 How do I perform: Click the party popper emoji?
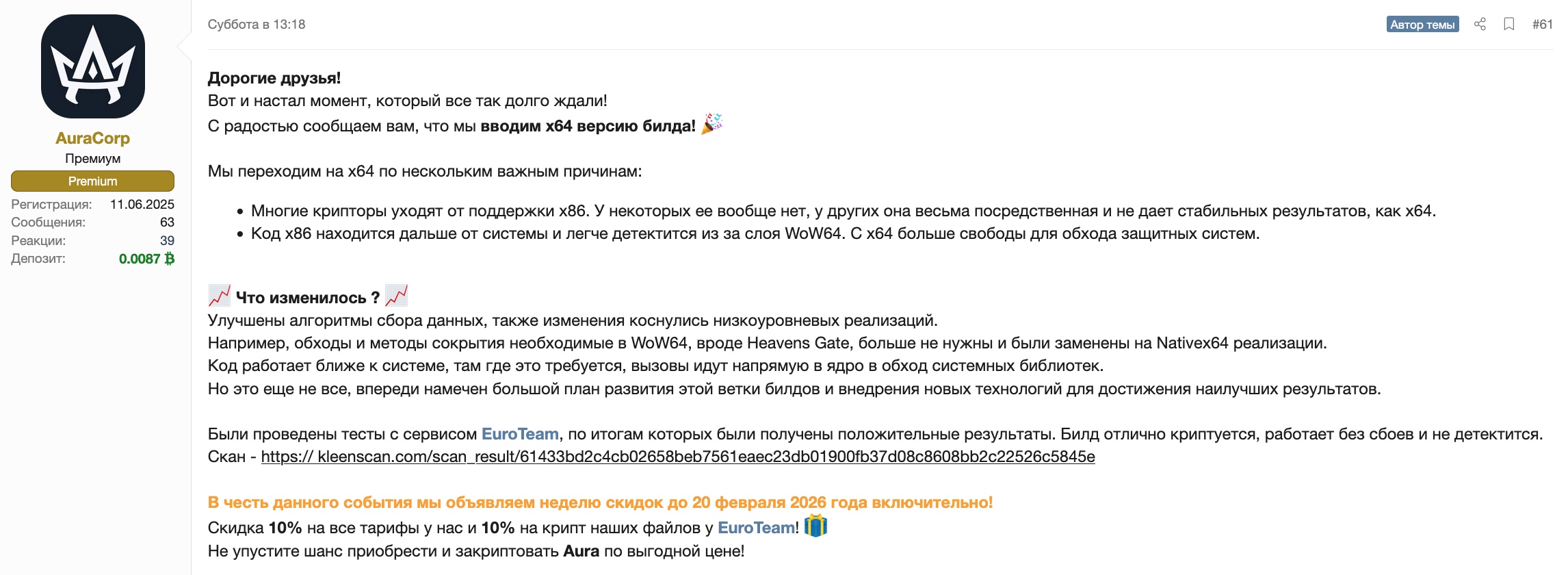[x=712, y=124]
